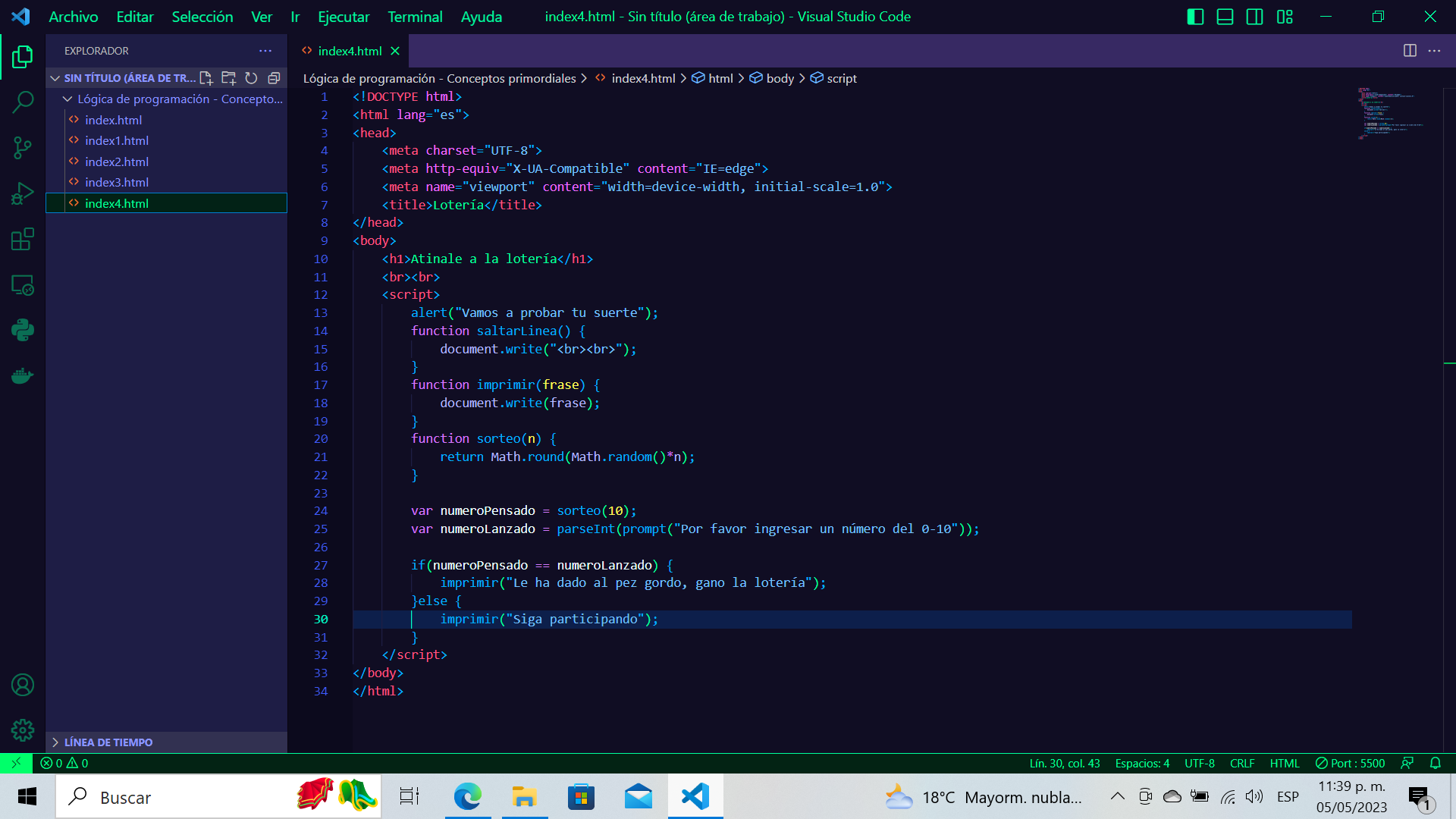Open the Explorer view in activity bar
Viewport: 1456px width, 819px height.
tap(23, 57)
